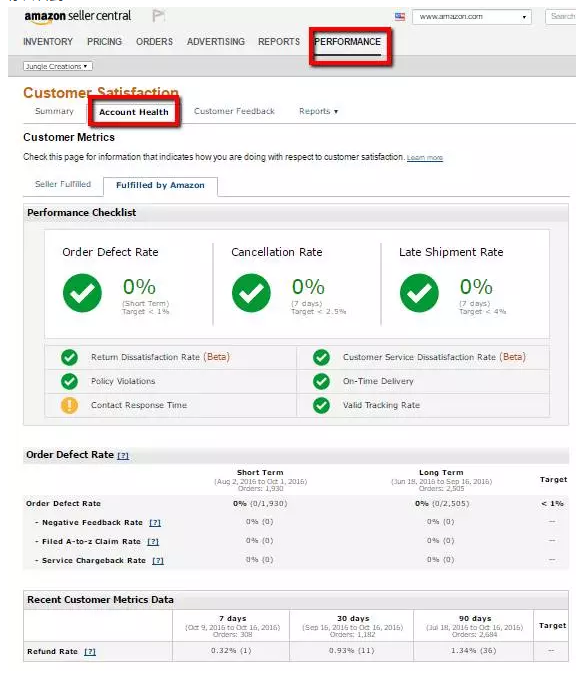
Task: Click the Late Shipment Rate green checkmark
Action: 419,293
